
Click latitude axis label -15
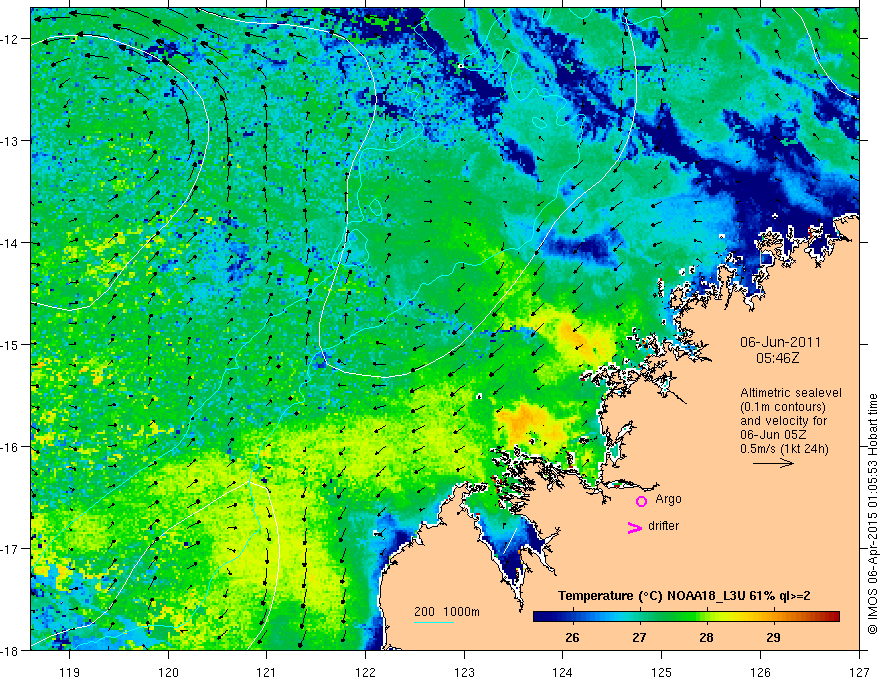pyautogui.click(x=9, y=344)
